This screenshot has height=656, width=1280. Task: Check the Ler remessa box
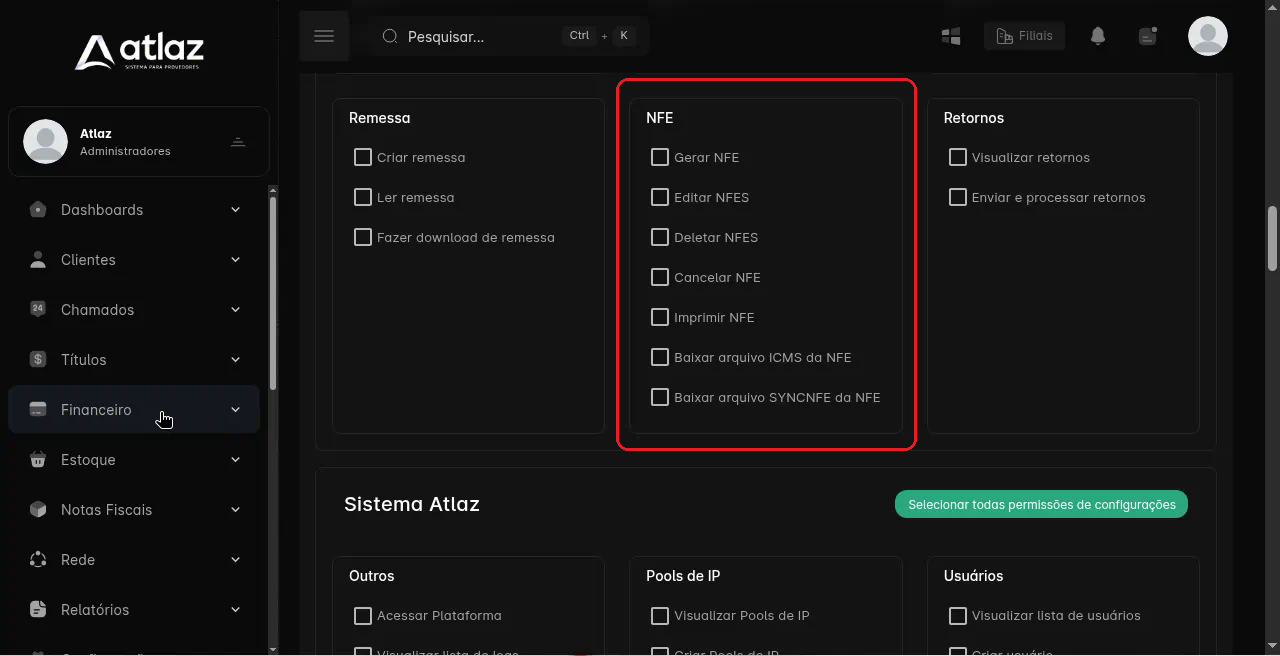(x=363, y=197)
